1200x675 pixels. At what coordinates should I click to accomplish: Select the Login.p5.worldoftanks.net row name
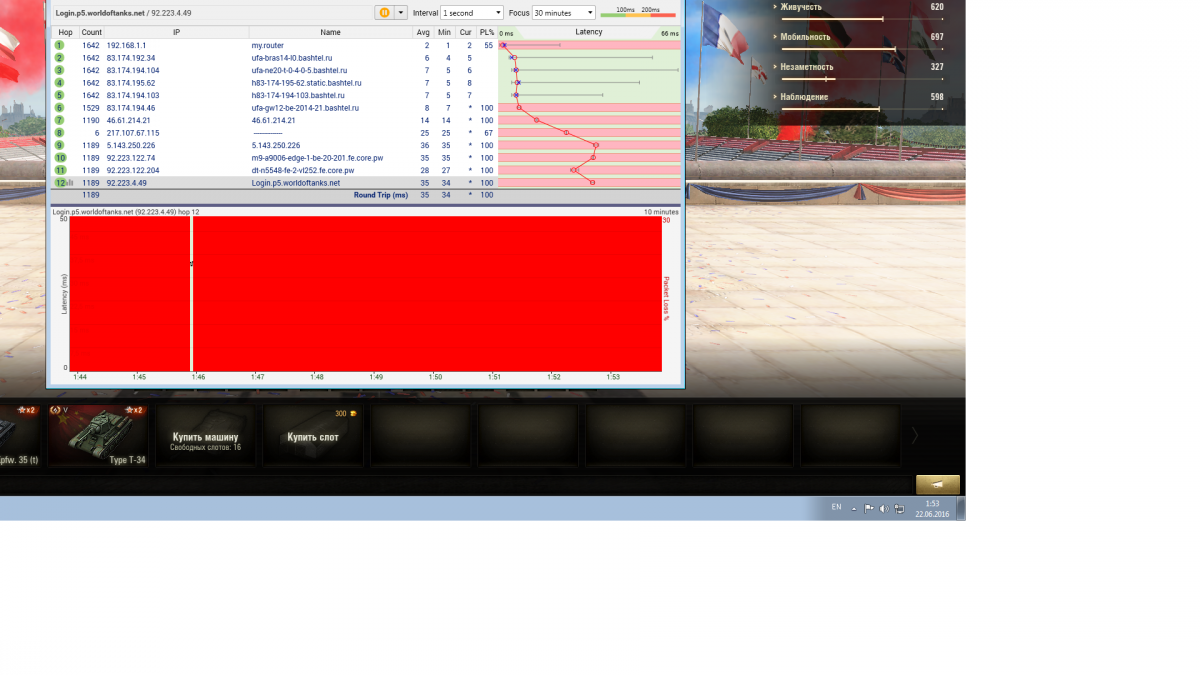(295, 183)
